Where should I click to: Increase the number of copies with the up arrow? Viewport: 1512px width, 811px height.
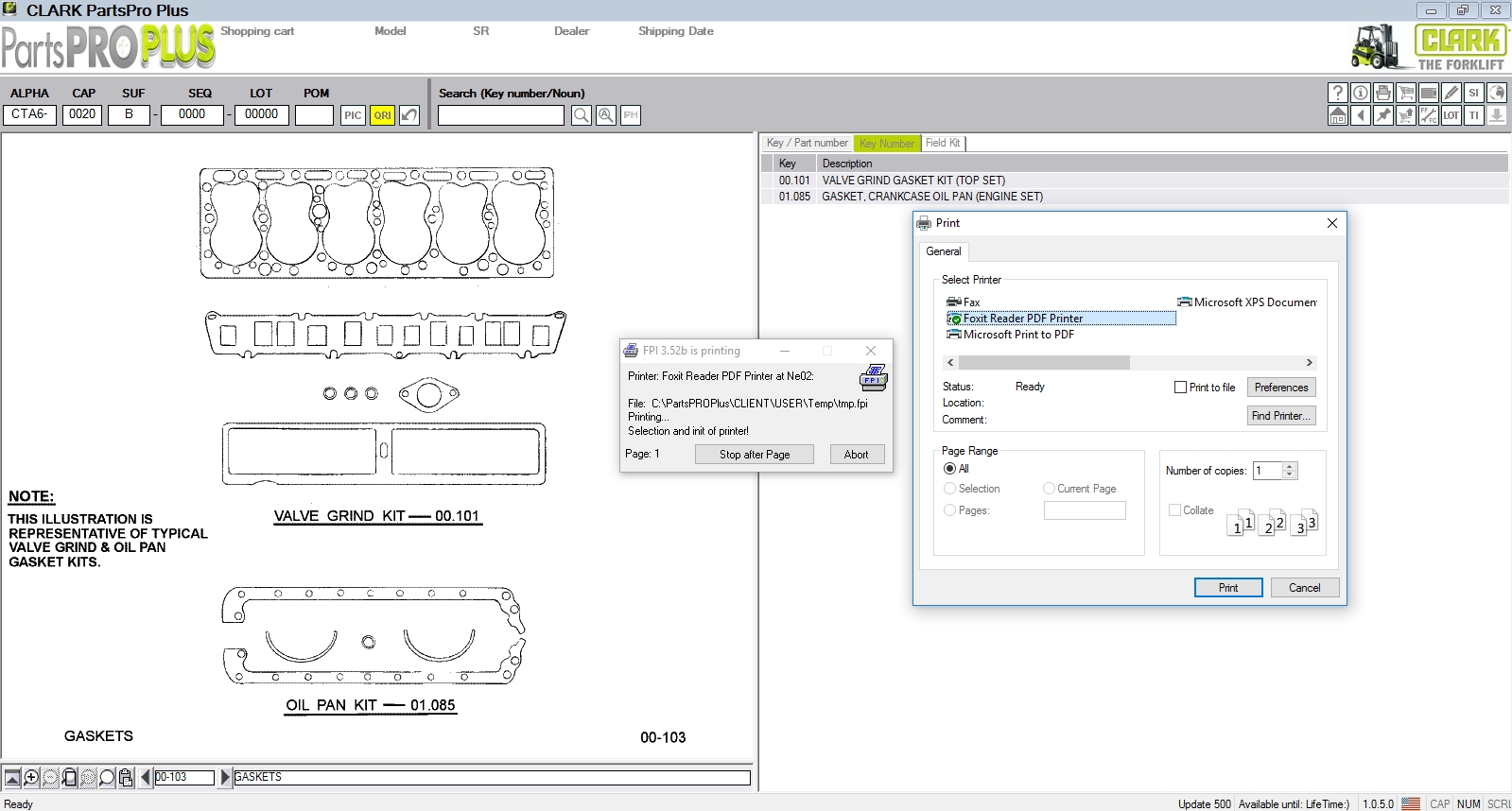pyautogui.click(x=1290, y=466)
